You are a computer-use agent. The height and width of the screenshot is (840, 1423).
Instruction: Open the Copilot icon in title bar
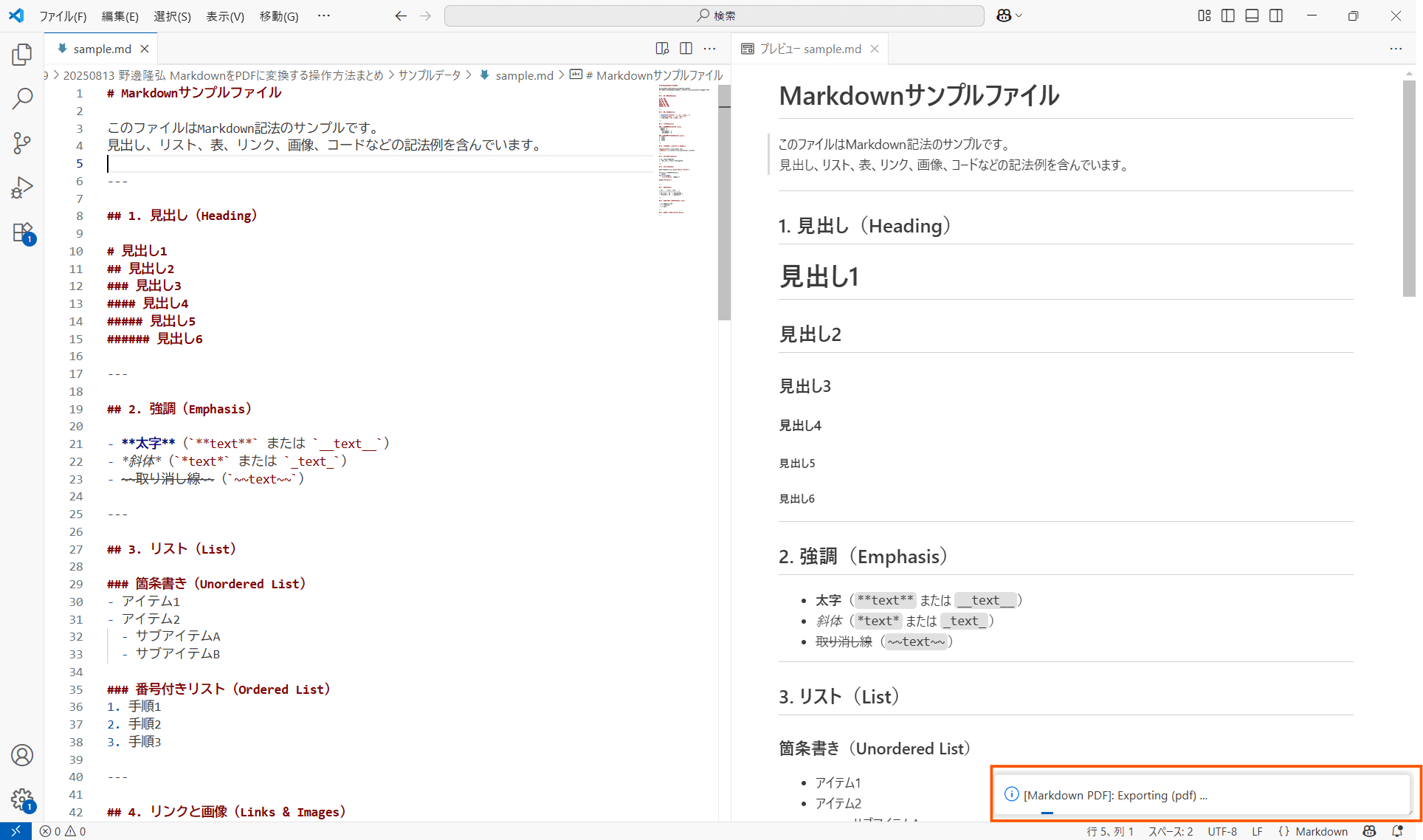click(1002, 15)
